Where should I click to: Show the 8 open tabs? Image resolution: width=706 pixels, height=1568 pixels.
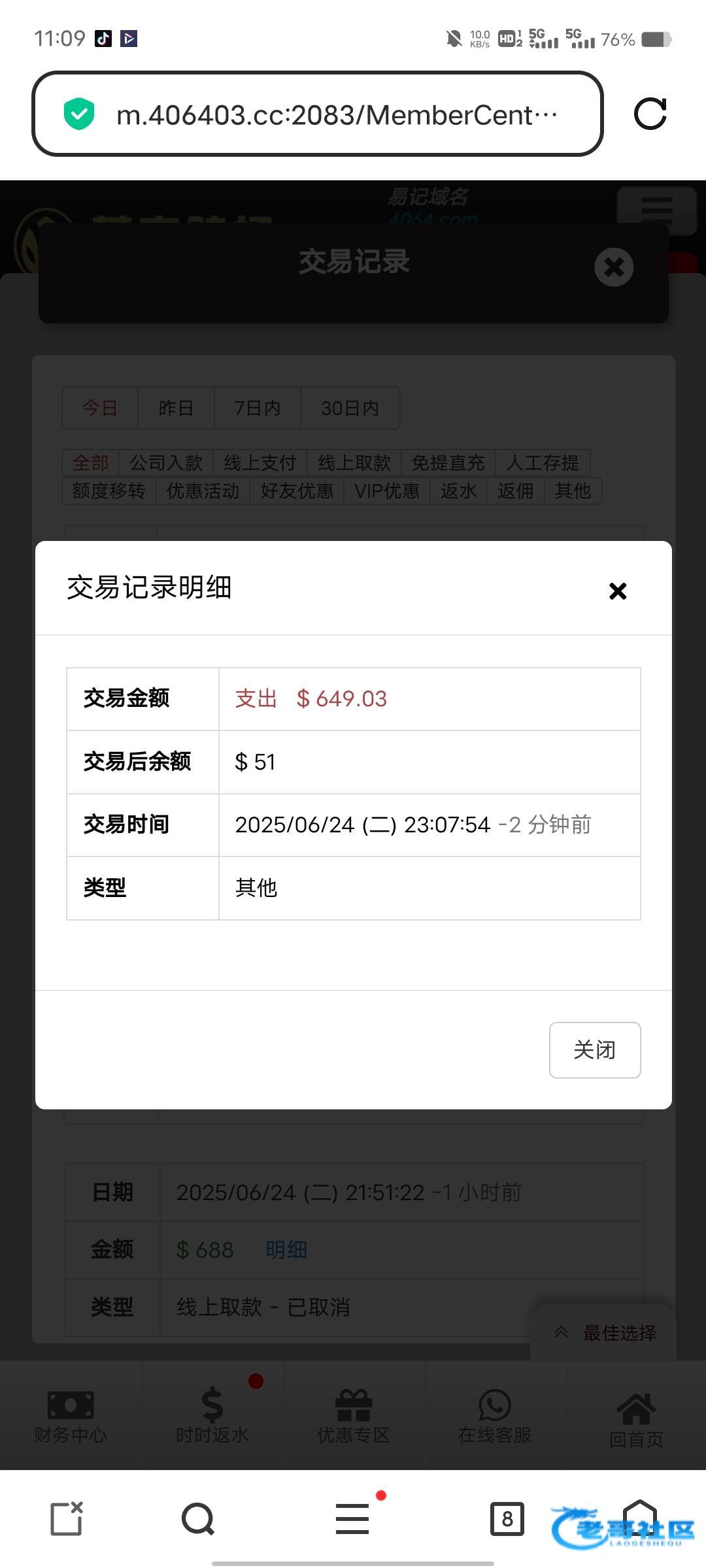[507, 1519]
